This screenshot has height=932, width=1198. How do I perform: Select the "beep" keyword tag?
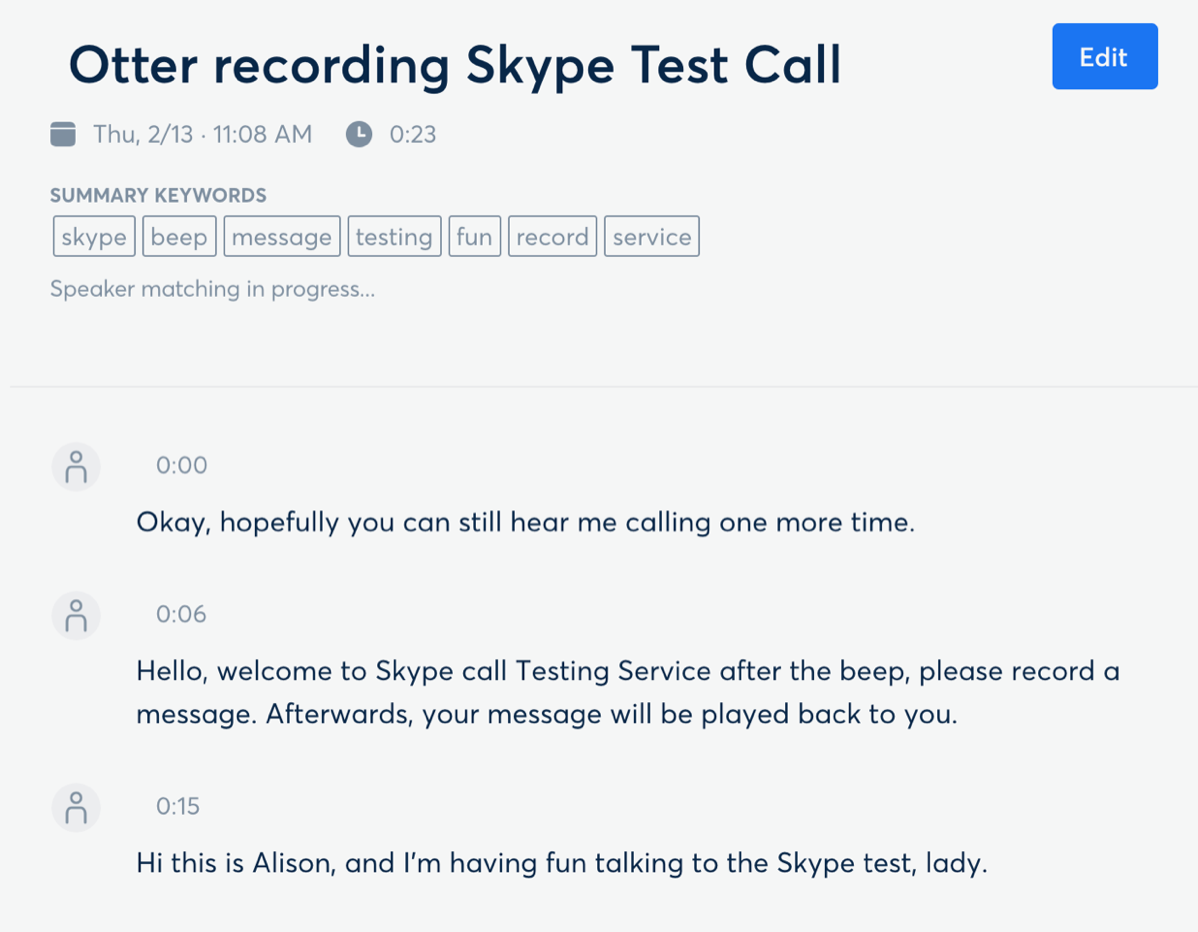tap(179, 237)
